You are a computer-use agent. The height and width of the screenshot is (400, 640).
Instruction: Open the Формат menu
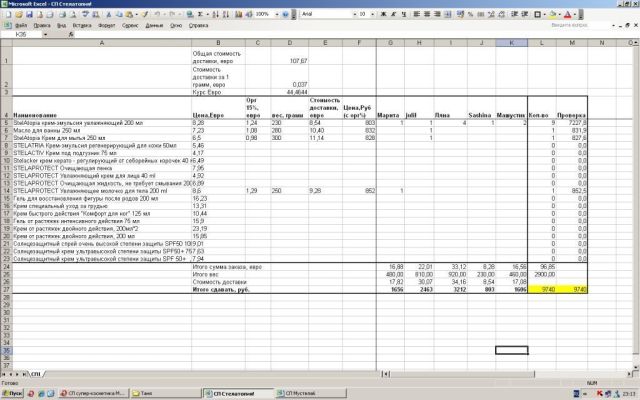pyautogui.click(x=107, y=25)
